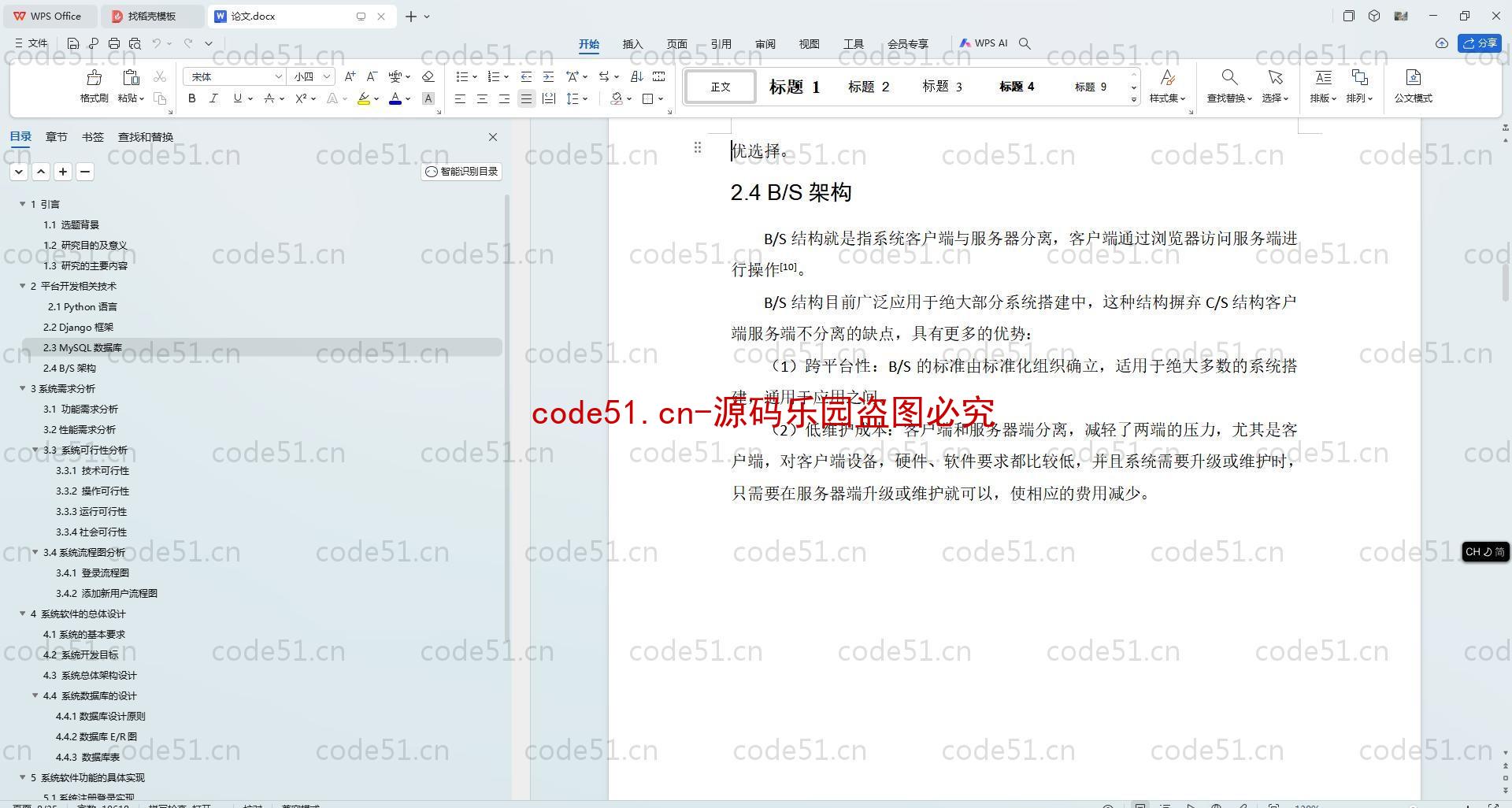
Task: Toggle Underline formatting
Action: pos(237,98)
